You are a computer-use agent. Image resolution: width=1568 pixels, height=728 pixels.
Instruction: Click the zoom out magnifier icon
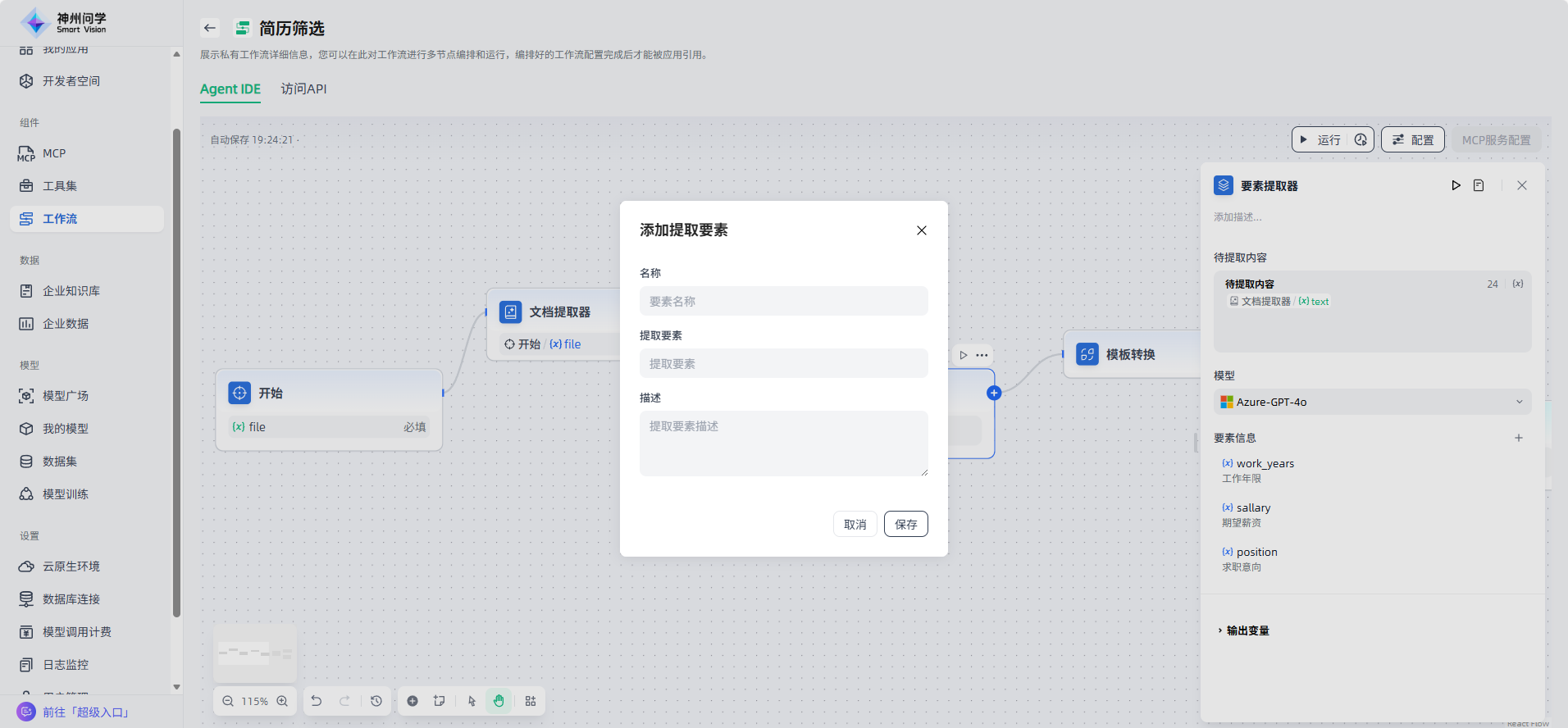(x=228, y=701)
